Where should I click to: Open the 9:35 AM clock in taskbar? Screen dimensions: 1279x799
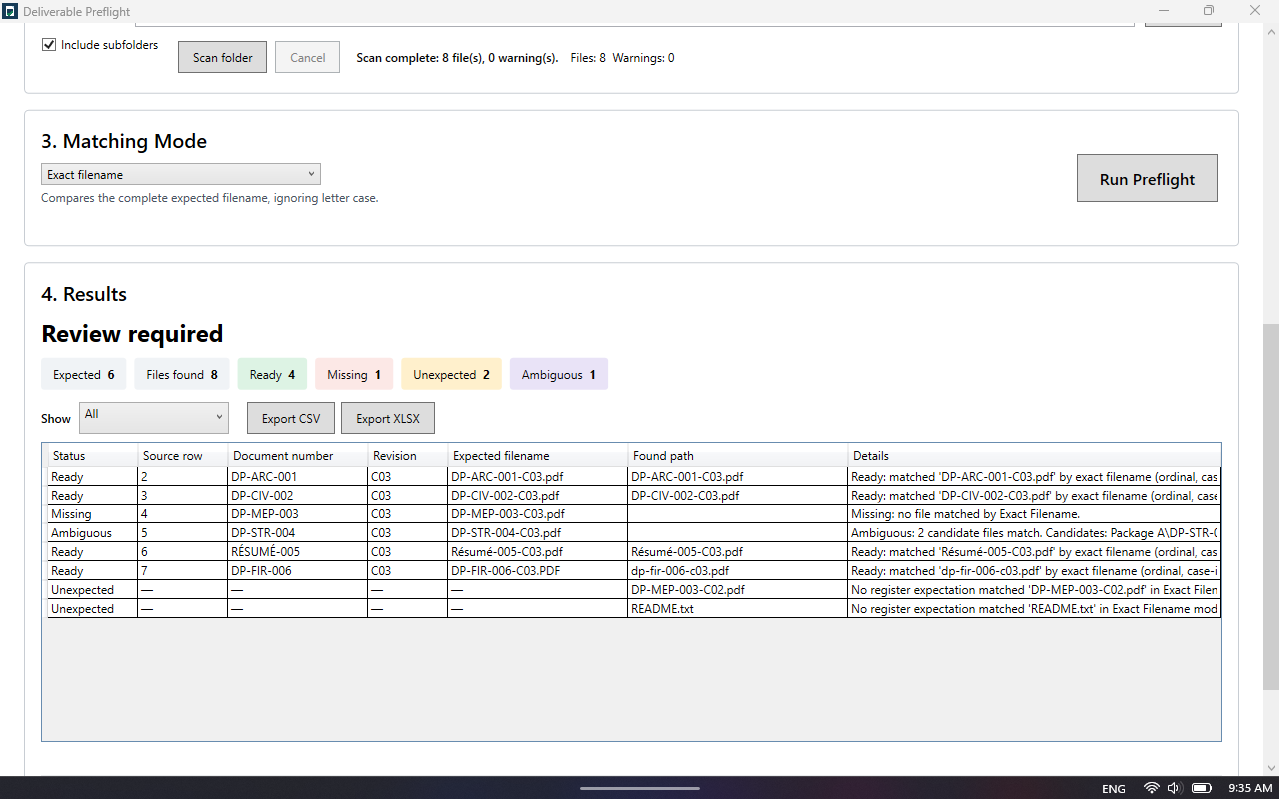1250,789
